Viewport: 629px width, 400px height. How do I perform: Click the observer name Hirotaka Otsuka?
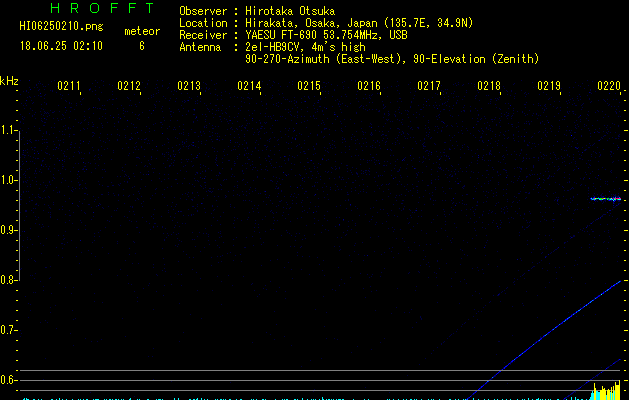point(290,11)
